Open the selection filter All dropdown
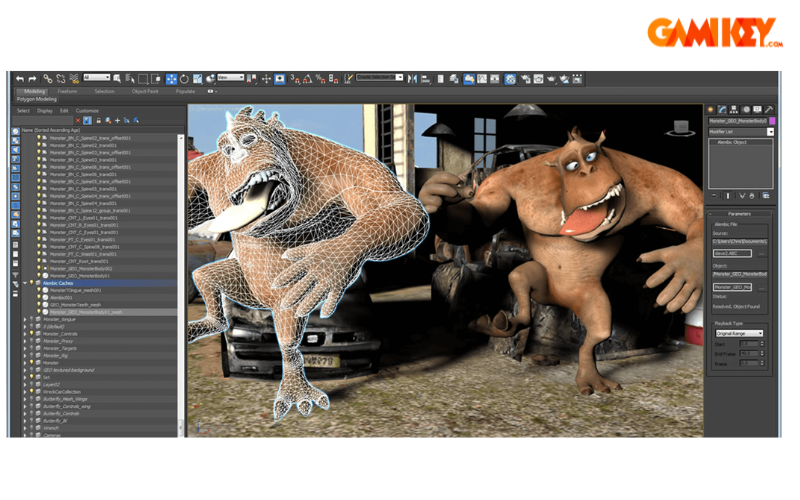Image resolution: width=800 pixels, height=500 pixels. coord(97,78)
